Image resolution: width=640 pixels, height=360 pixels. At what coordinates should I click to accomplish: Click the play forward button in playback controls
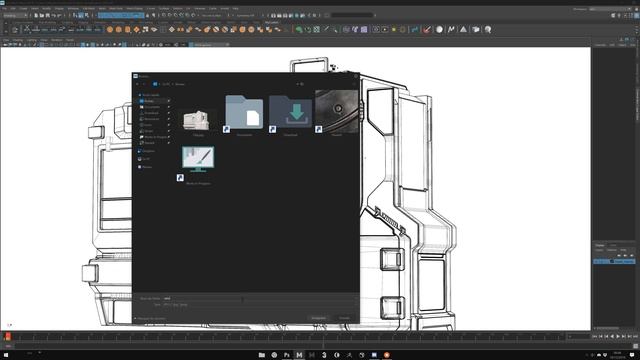coord(618,336)
